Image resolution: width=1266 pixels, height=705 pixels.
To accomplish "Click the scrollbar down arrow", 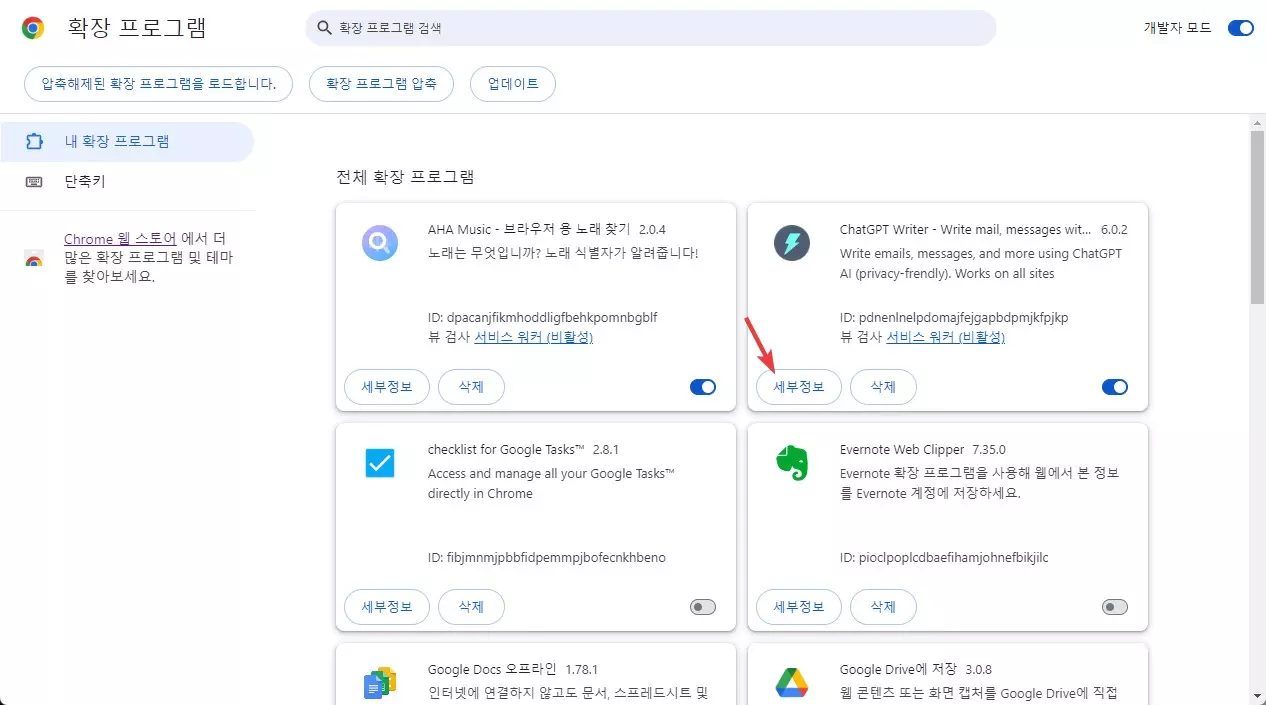I will [x=1257, y=695].
